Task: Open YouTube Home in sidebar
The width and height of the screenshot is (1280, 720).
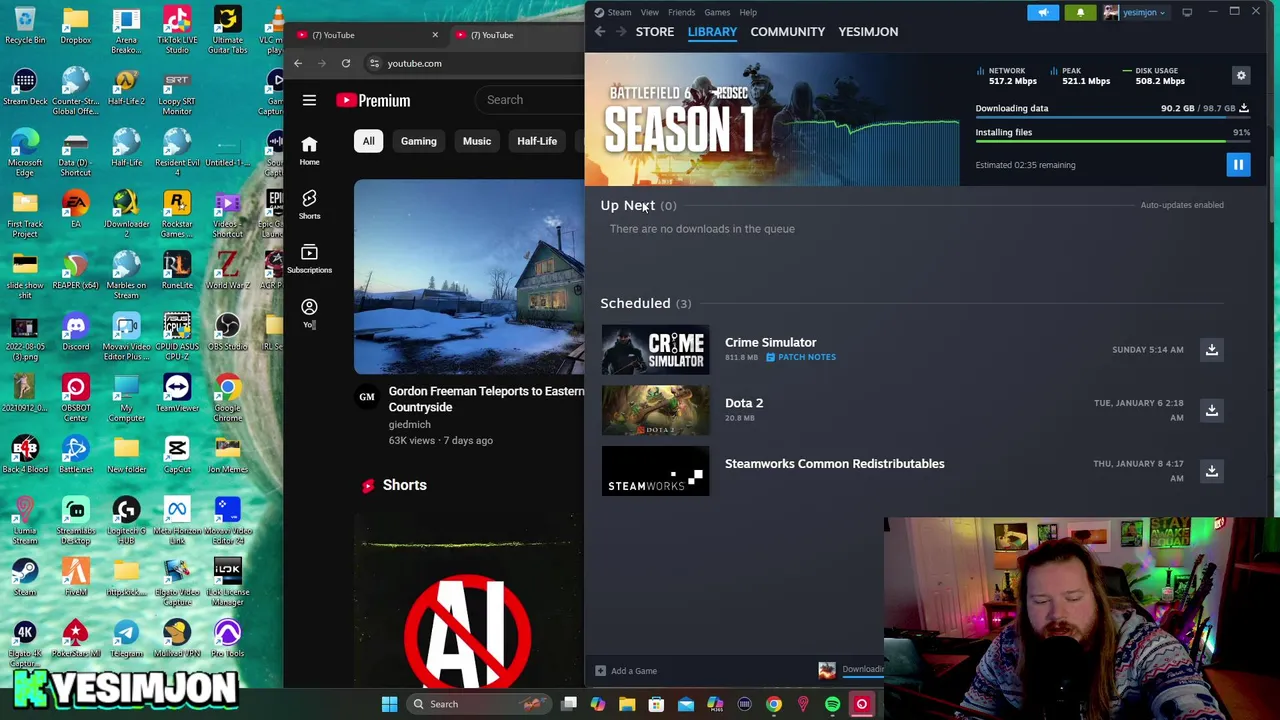Action: coord(309,150)
